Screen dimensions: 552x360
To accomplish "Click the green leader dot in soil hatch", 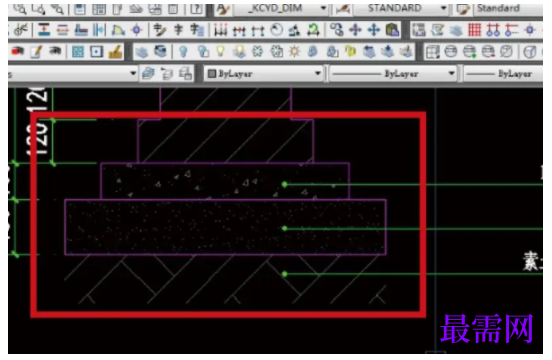I will point(284,274).
